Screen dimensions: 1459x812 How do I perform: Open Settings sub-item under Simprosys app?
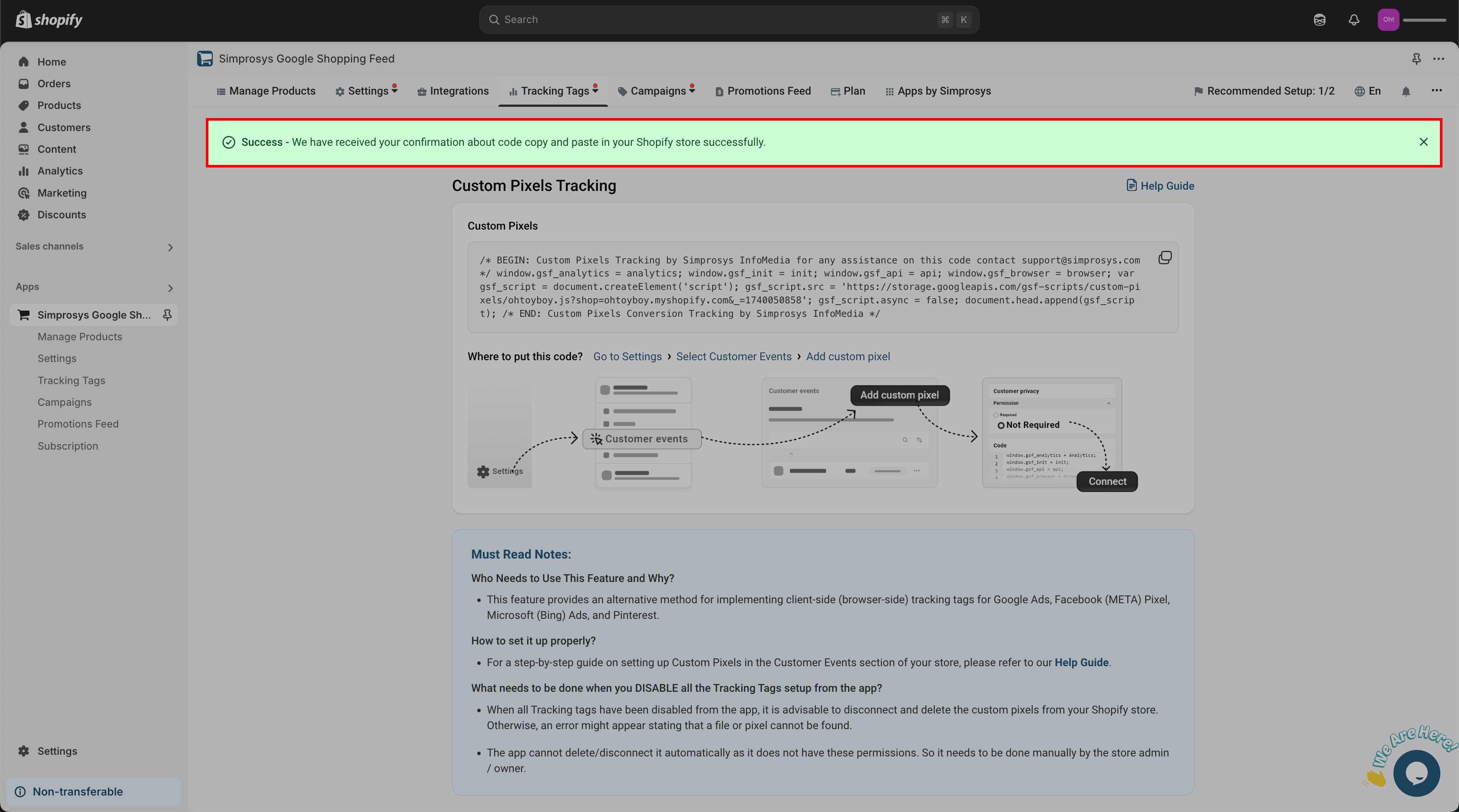(56, 358)
